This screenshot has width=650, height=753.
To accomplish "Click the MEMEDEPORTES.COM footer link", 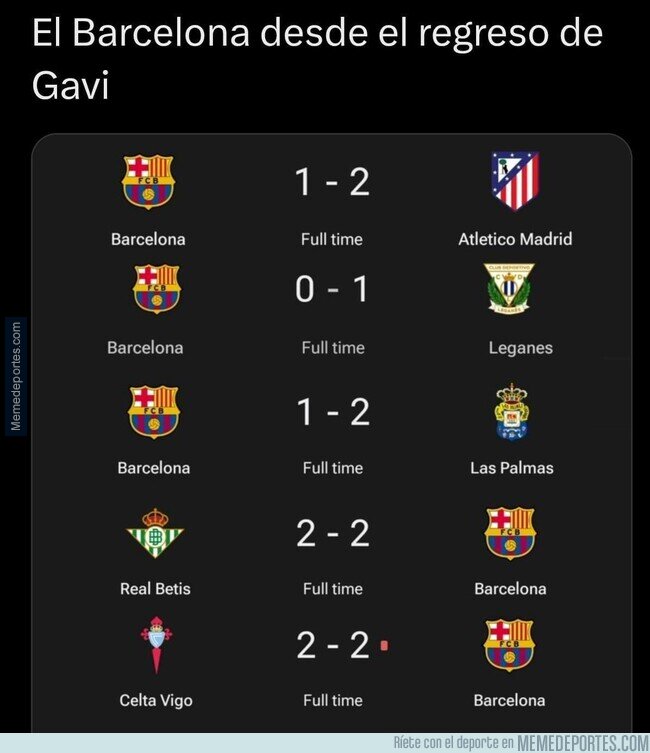I will 583,742.
